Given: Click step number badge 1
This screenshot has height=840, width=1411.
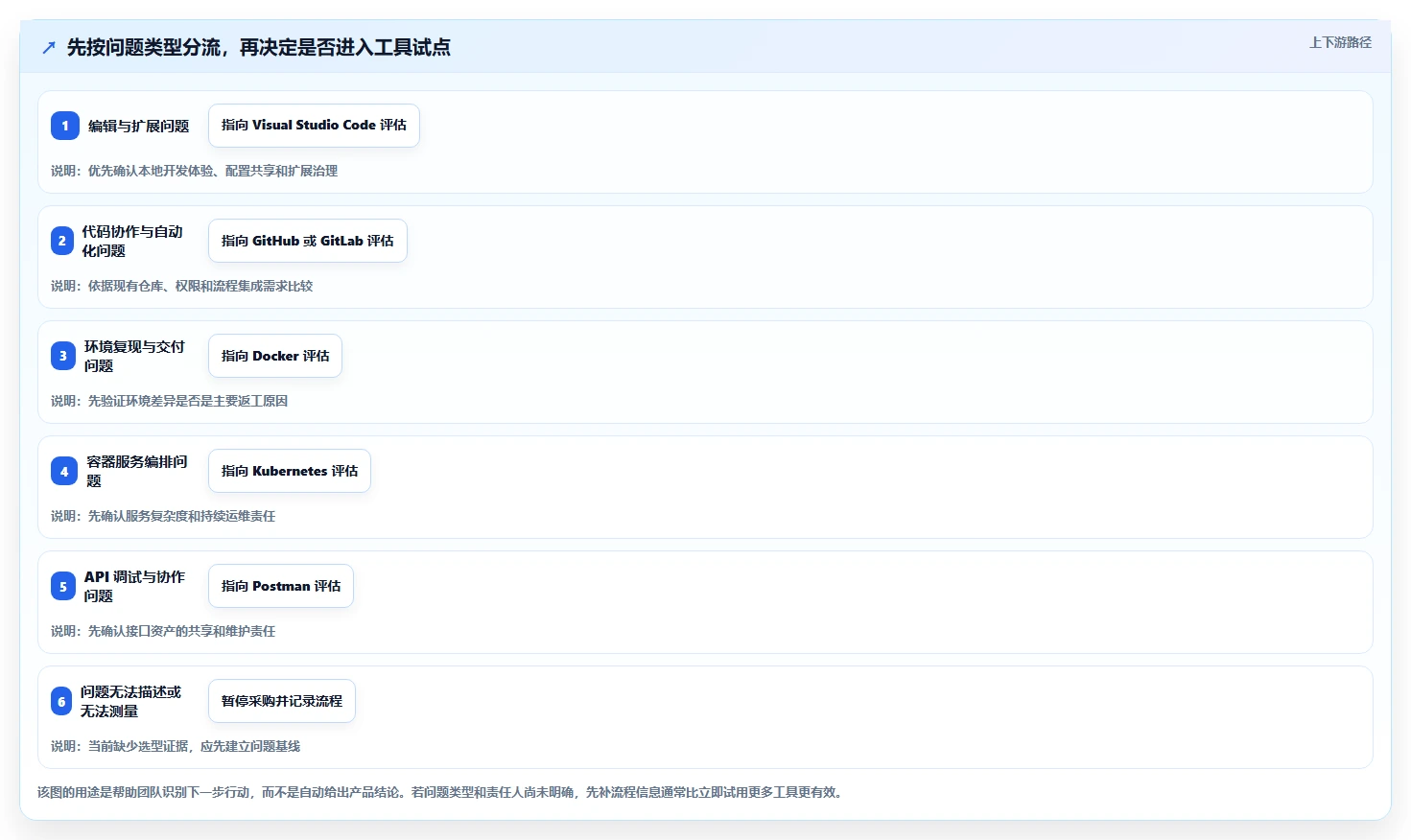Looking at the screenshot, I should click(x=65, y=126).
